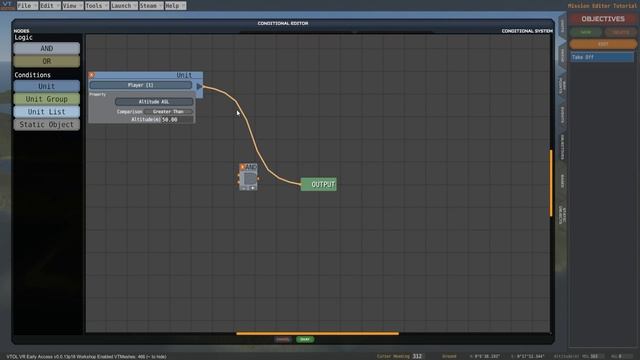640x360 pixels.
Task: Switch to the third vertical side tab
Action: [x=562, y=86]
